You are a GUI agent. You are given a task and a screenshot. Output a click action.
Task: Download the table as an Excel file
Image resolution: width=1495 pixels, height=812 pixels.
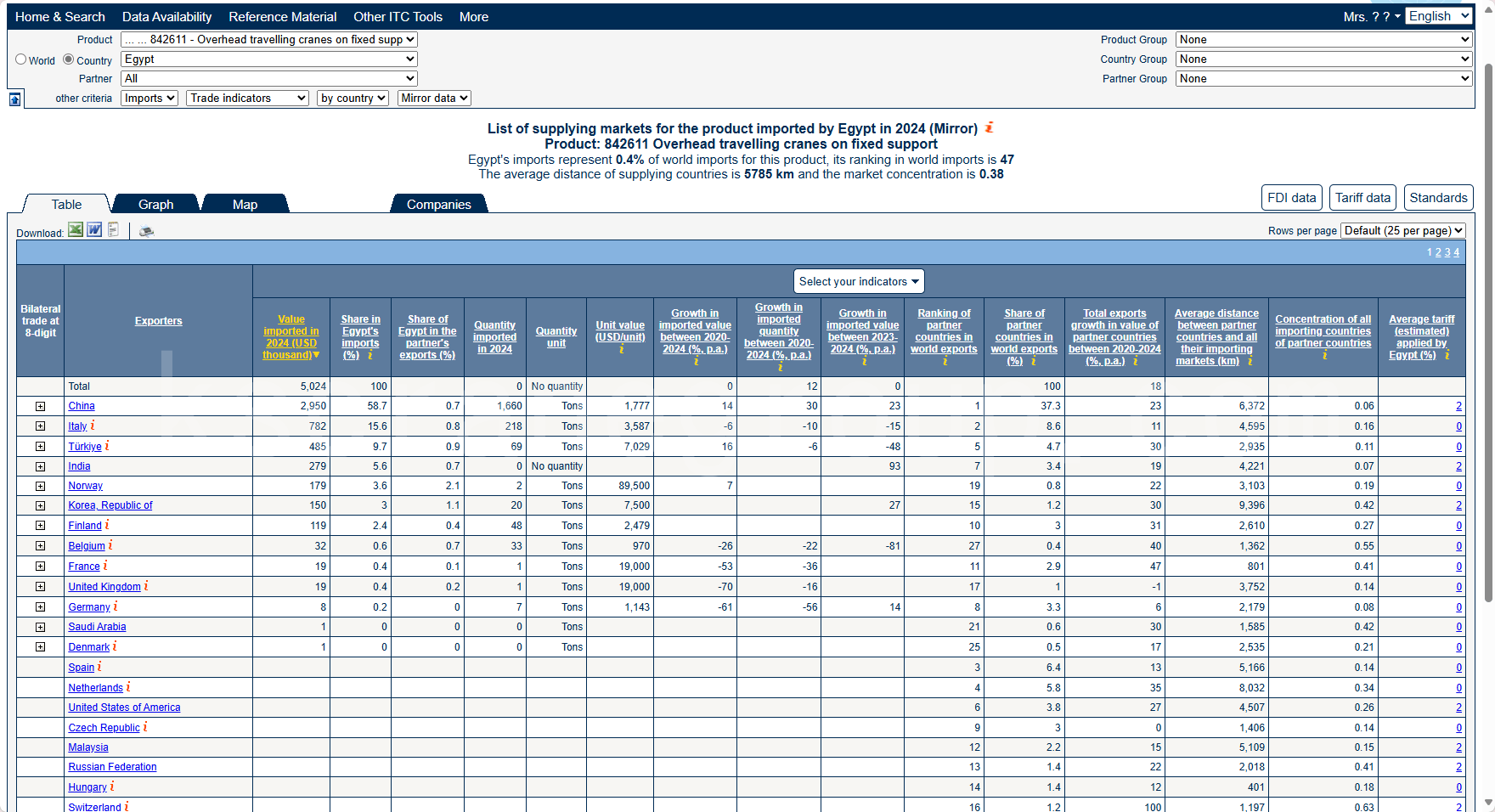(x=76, y=230)
